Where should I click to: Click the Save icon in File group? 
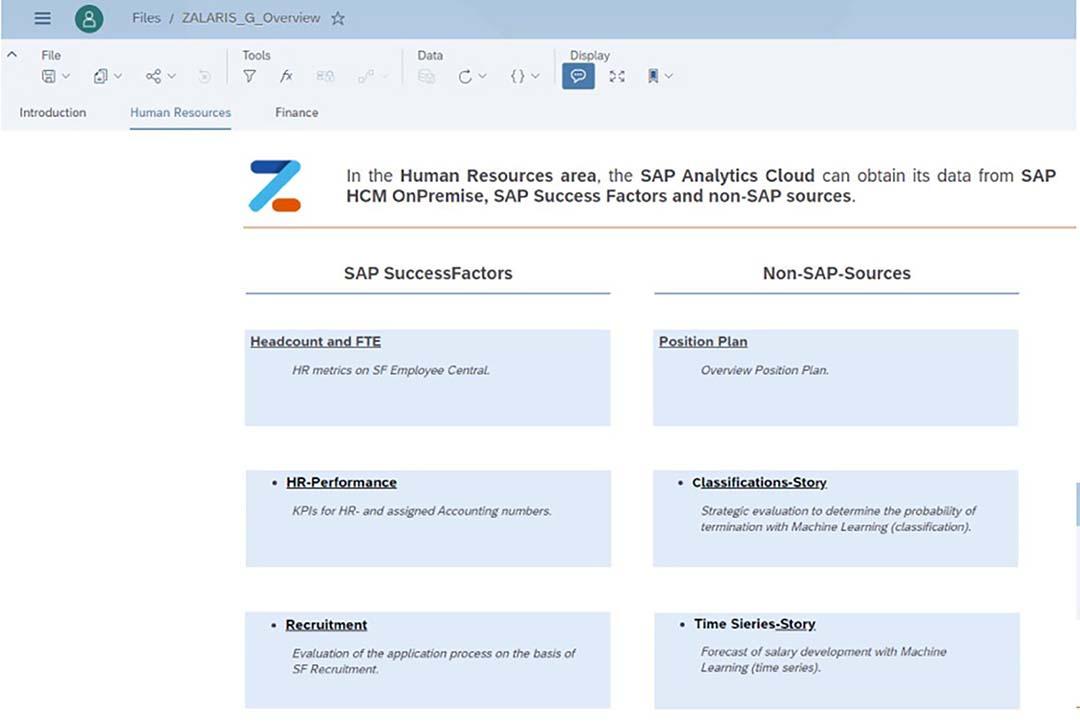49,76
